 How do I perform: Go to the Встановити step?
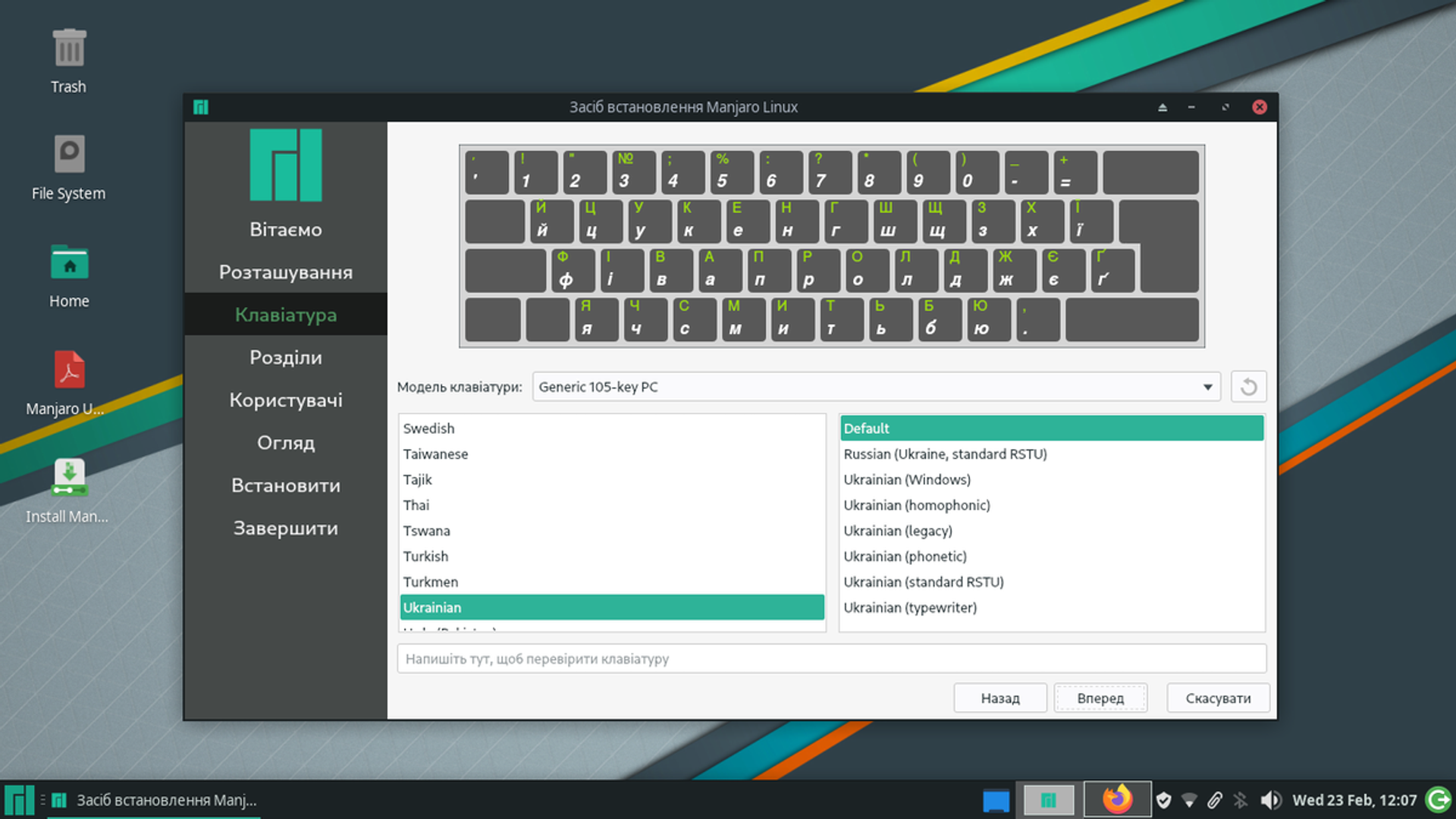(286, 485)
